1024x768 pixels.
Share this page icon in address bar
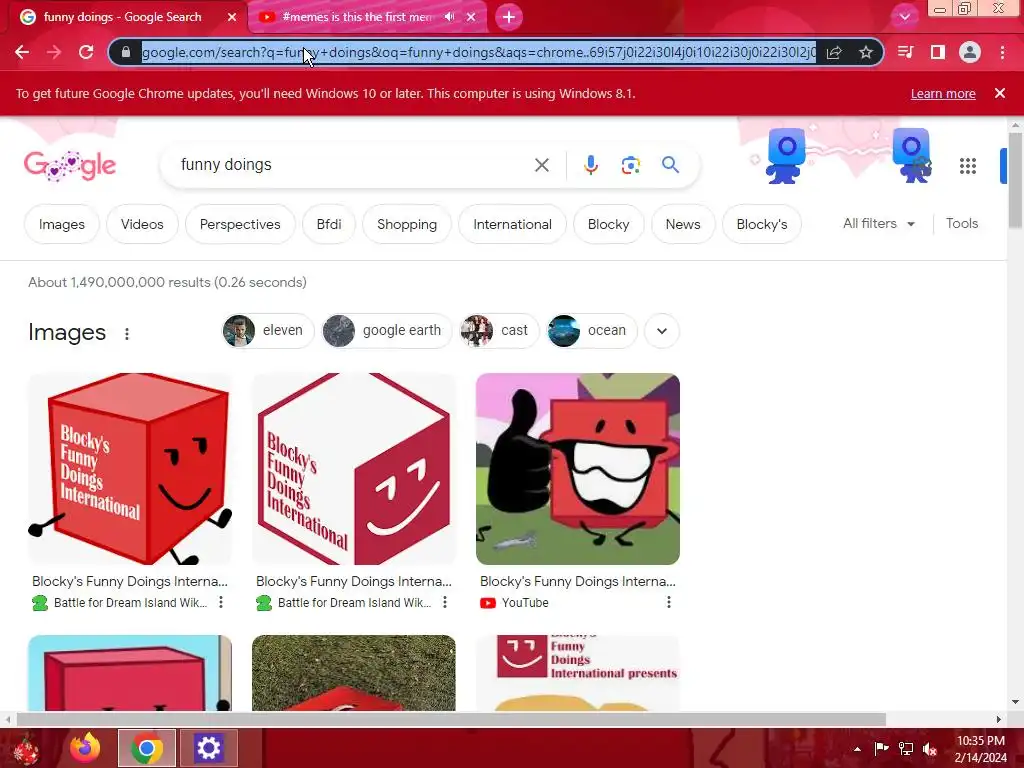tap(834, 52)
